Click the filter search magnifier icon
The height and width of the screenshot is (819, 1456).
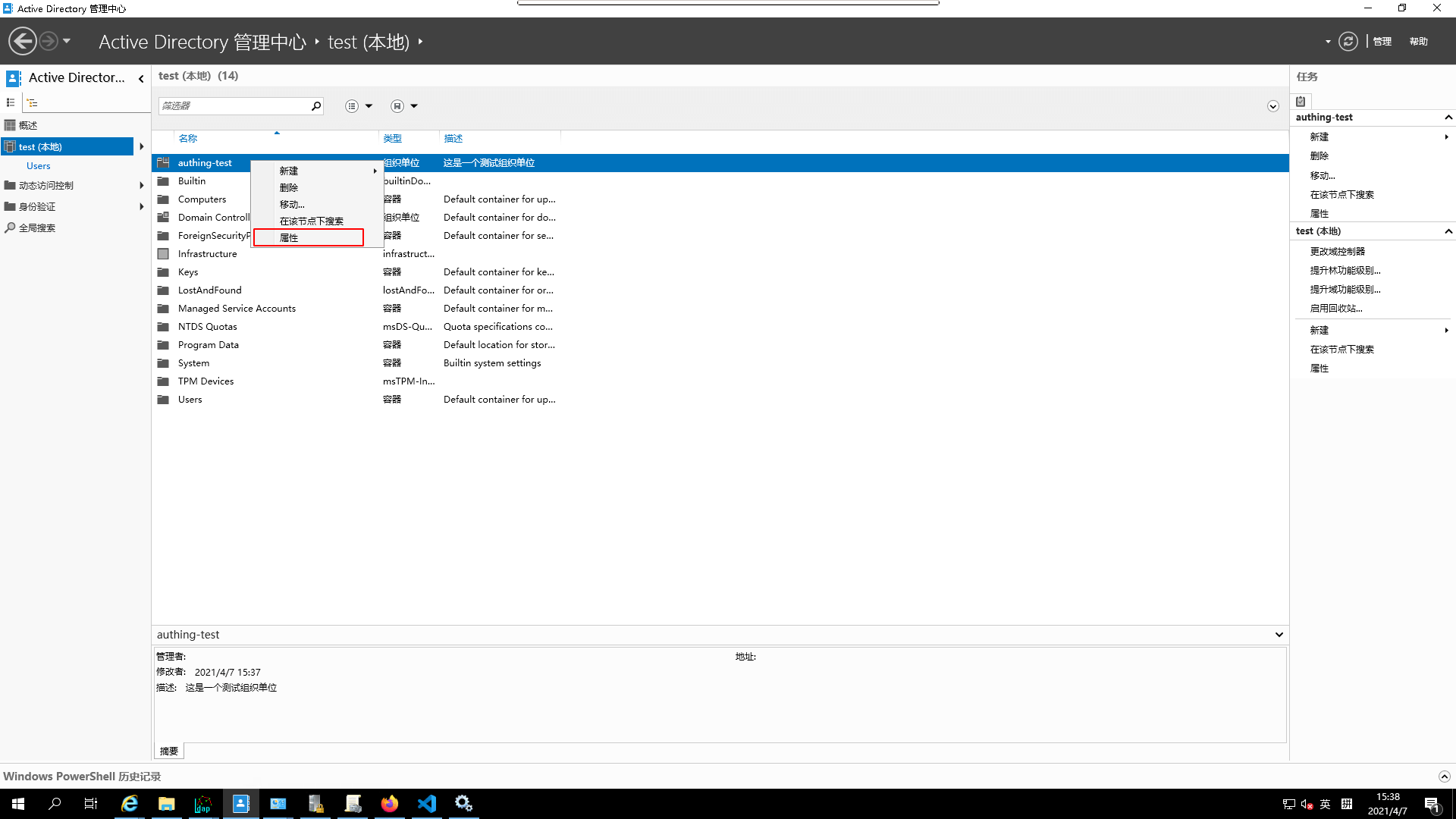316,106
